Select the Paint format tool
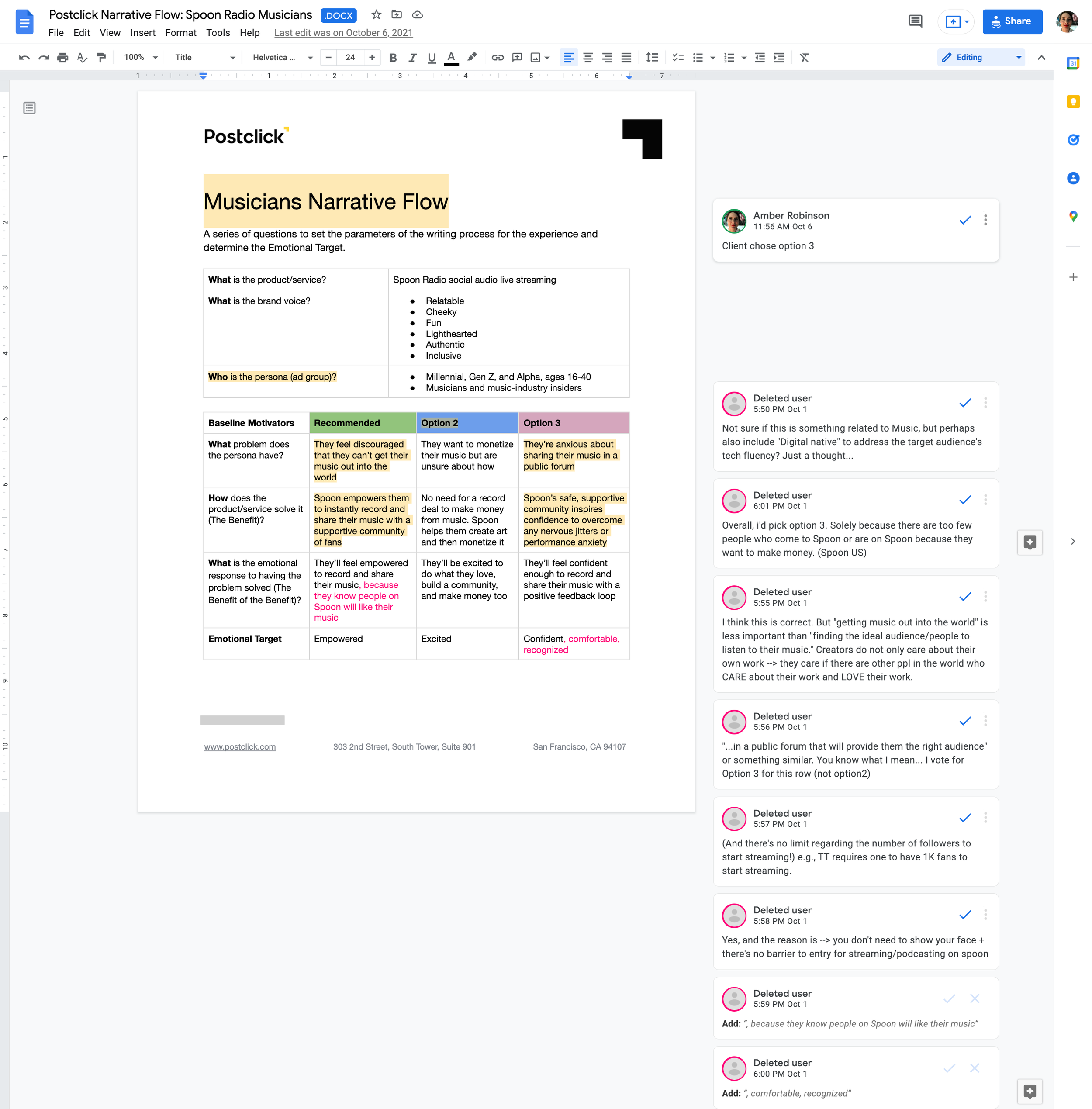This screenshot has width=1092, height=1109. (101, 57)
